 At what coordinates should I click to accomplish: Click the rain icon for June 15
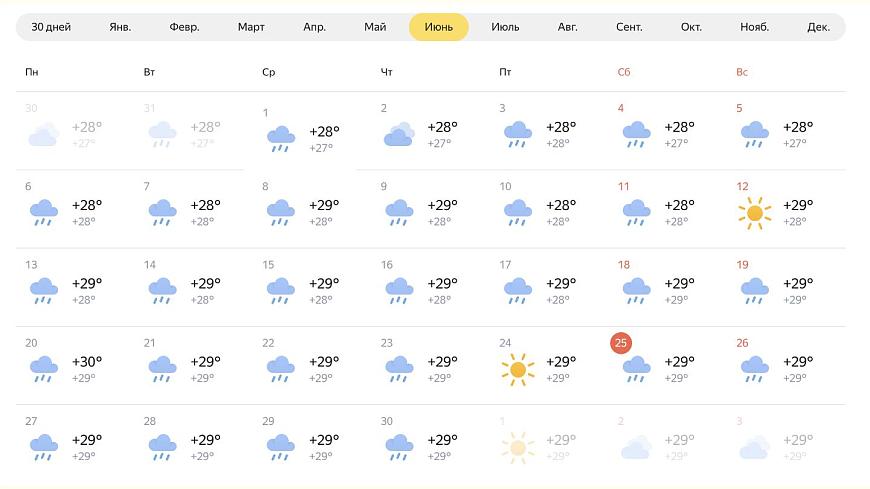(281, 291)
